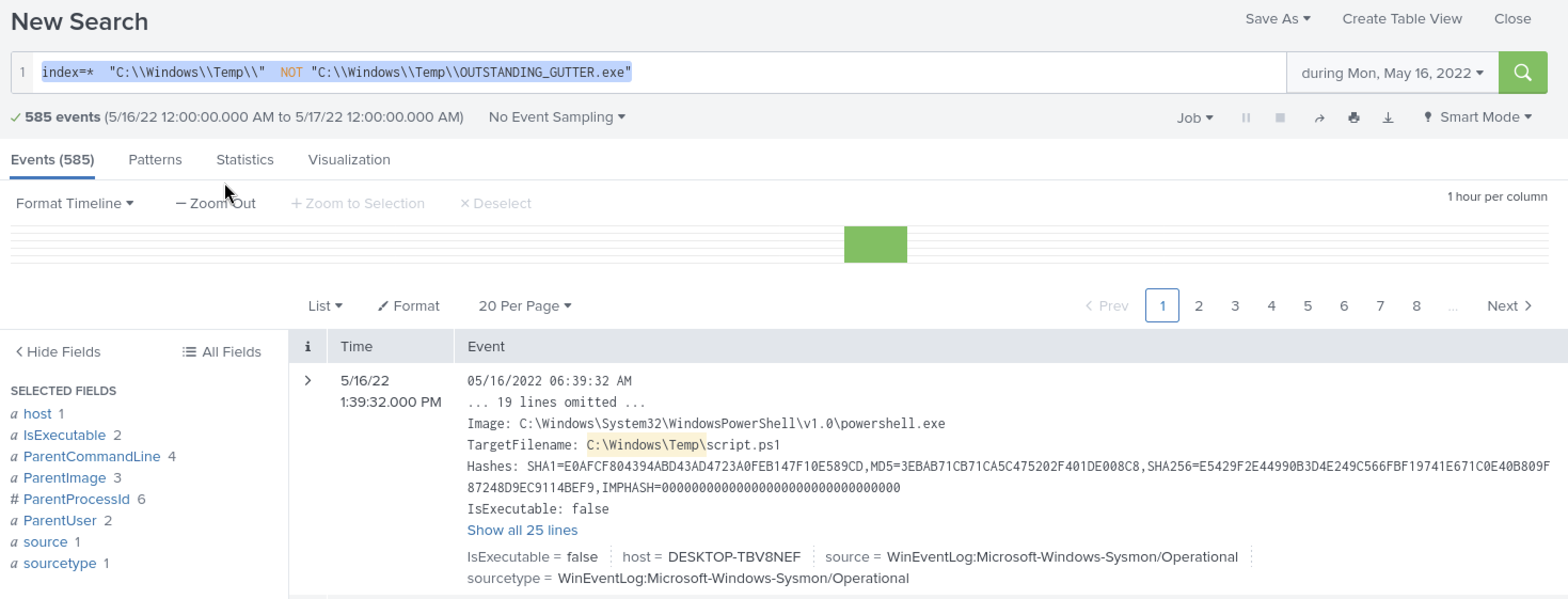Pause the search job
The image size is (1568, 599).
[1246, 117]
